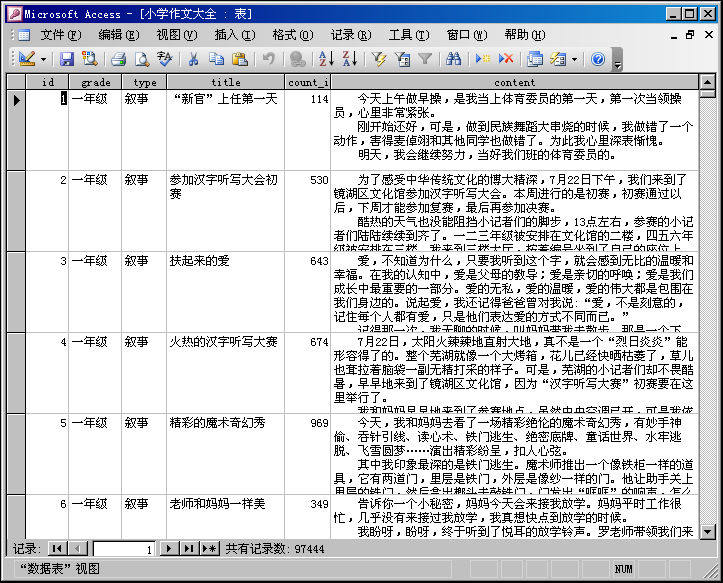Click the Undo arrow icon
Screen dimensions: 723x583
click(x=268, y=59)
